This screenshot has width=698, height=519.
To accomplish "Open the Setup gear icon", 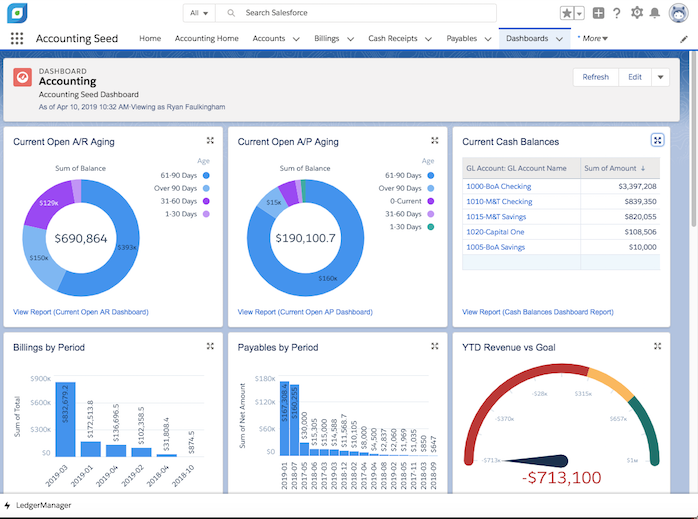I will tap(637, 13).
